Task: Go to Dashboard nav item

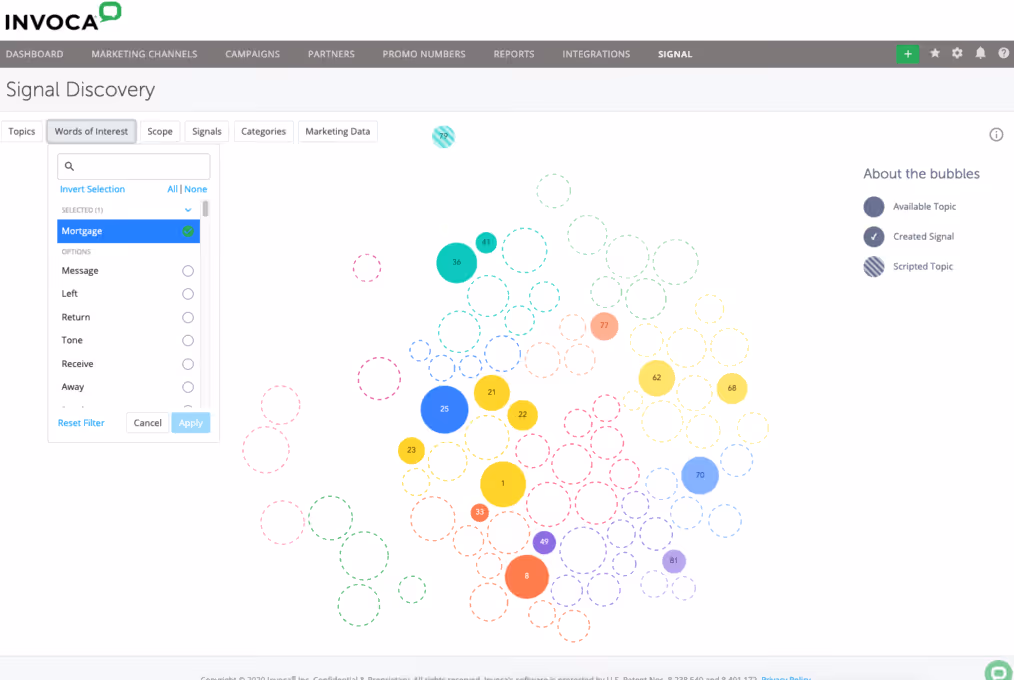Action: pyautogui.click(x=34, y=54)
